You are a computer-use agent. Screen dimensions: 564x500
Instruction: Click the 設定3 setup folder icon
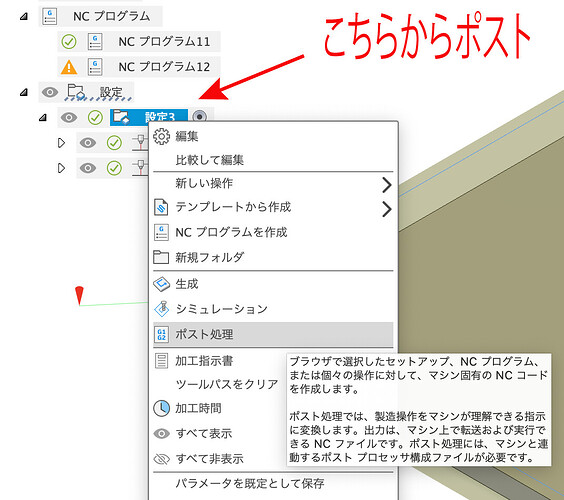point(121,117)
